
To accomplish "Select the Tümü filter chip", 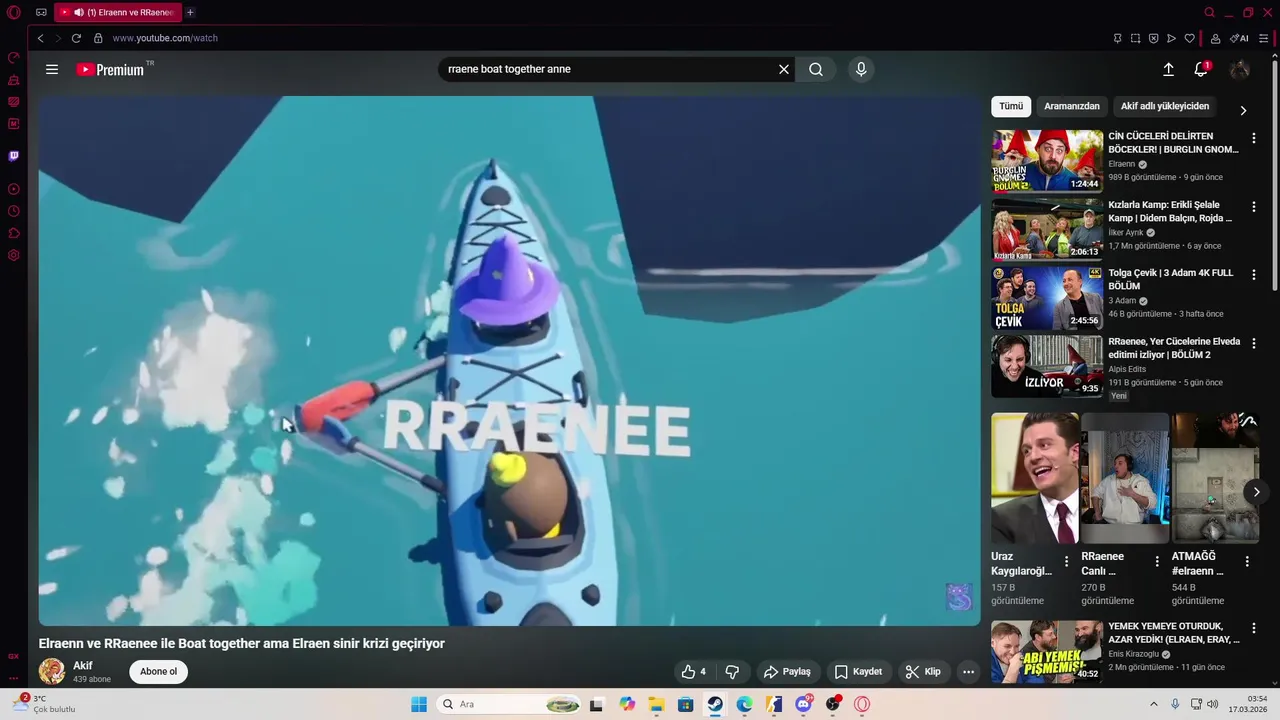I will (x=1011, y=106).
